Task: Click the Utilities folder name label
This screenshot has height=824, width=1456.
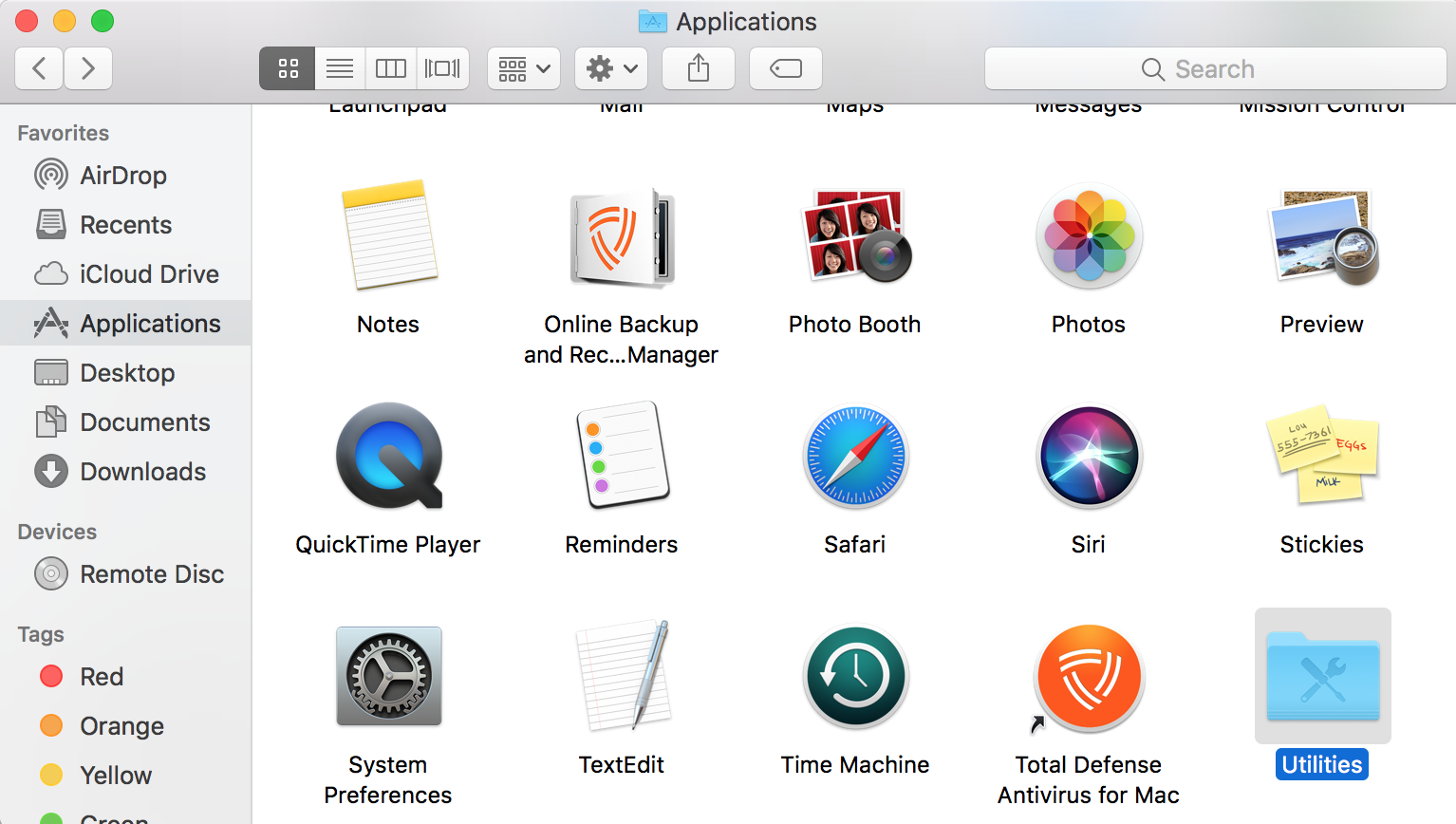Action: pyautogui.click(x=1322, y=764)
